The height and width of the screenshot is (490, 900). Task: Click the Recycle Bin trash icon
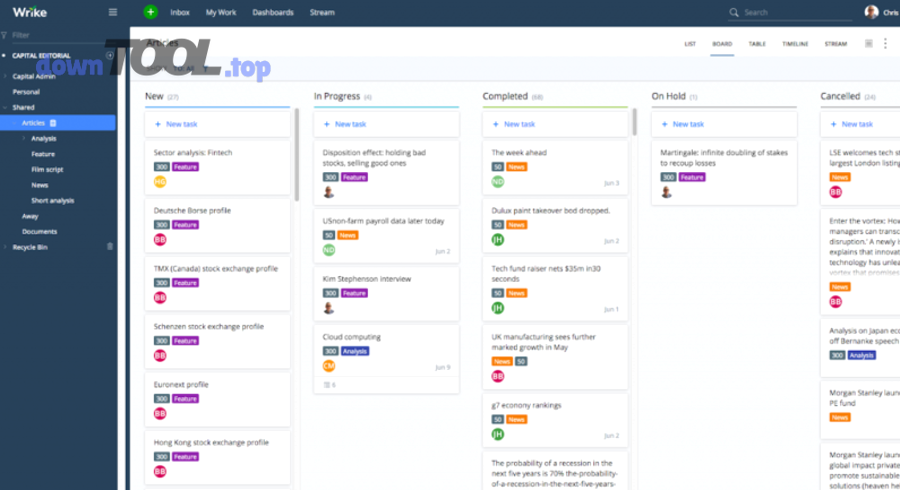110,246
